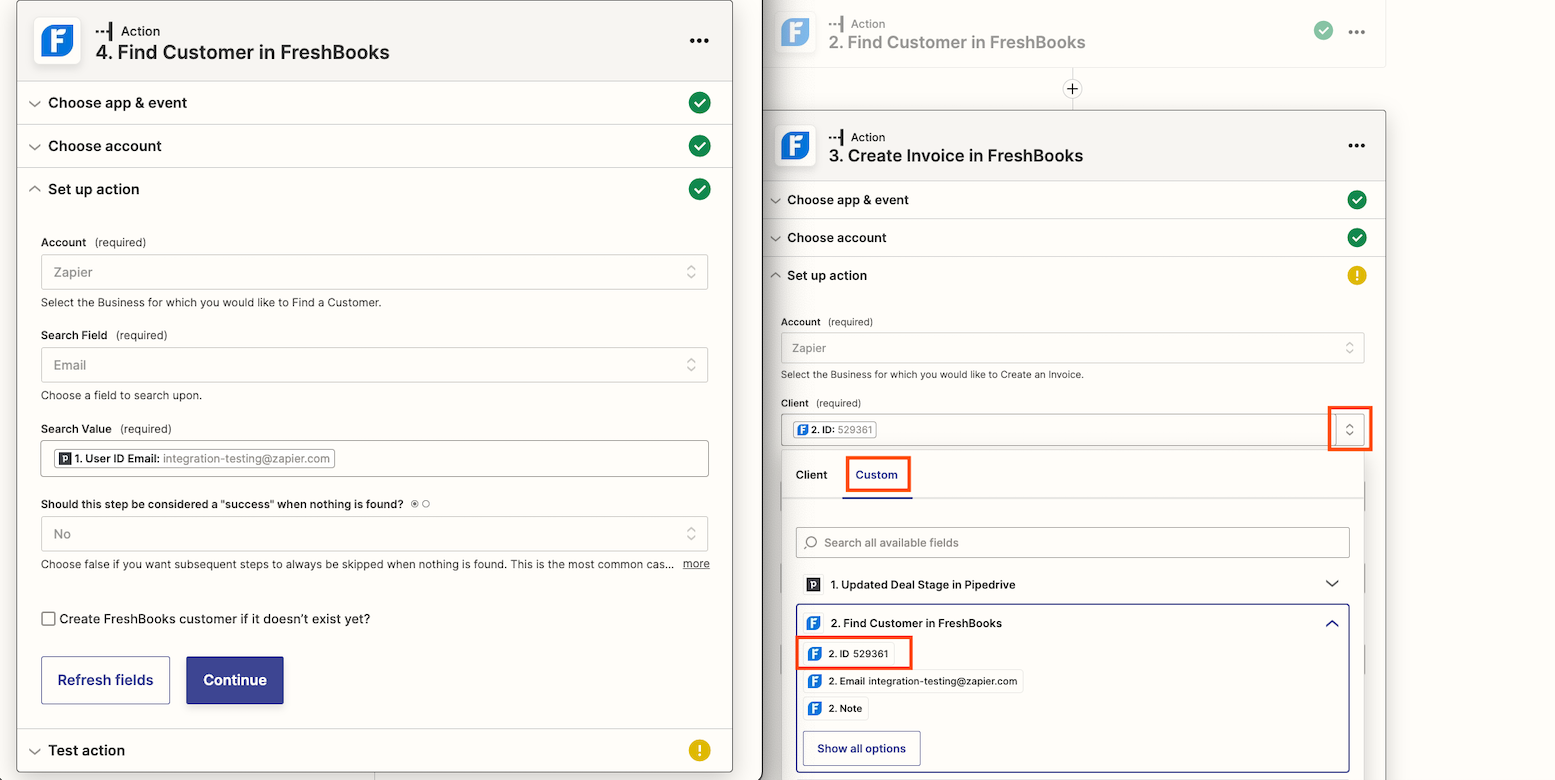The width and height of the screenshot is (1555, 780).
Task: Click green check beside step 3 Choose account
Action: point(1356,238)
